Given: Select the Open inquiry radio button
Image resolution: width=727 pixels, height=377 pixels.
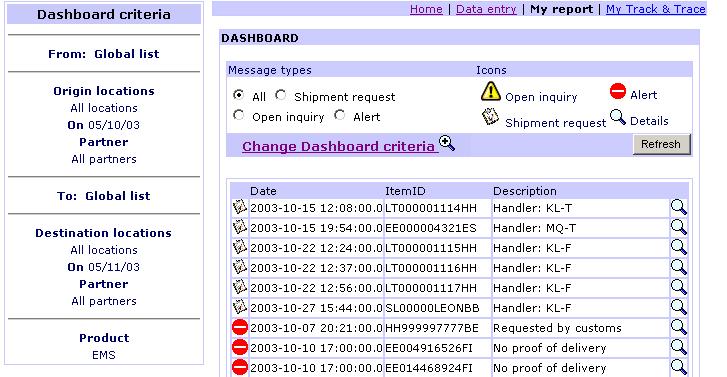Looking at the screenshot, I should [239, 115].
